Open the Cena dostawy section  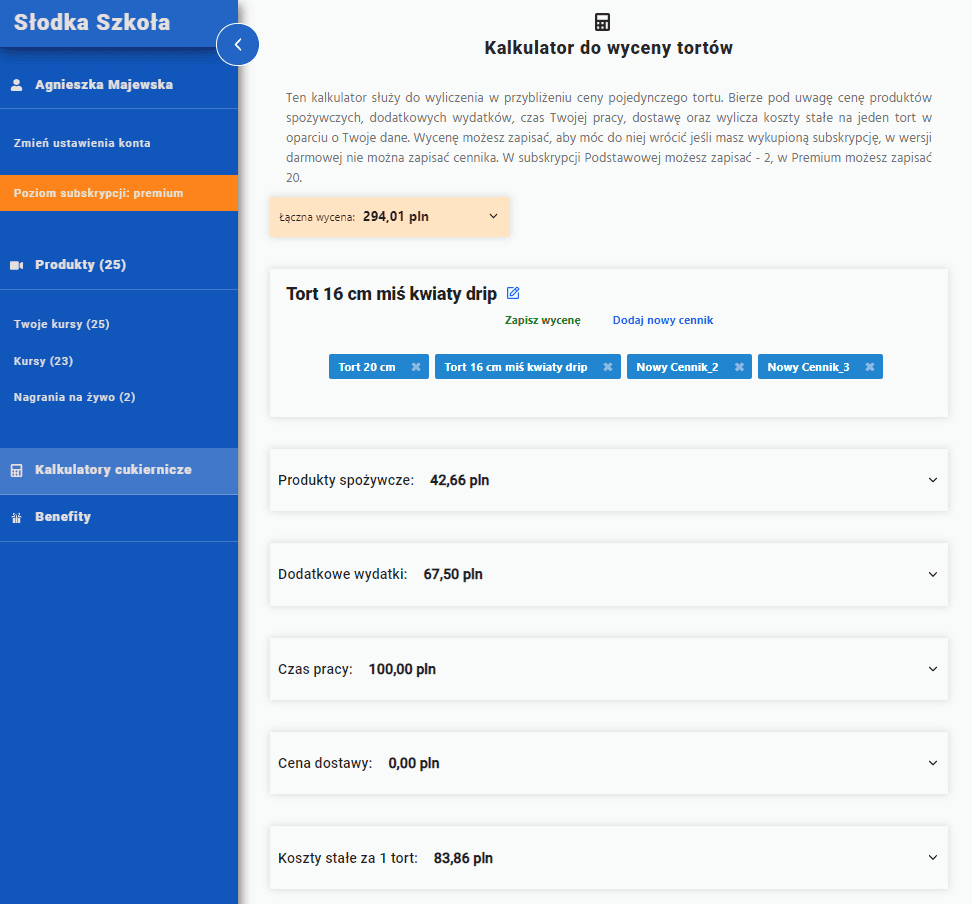coord(932,763)
